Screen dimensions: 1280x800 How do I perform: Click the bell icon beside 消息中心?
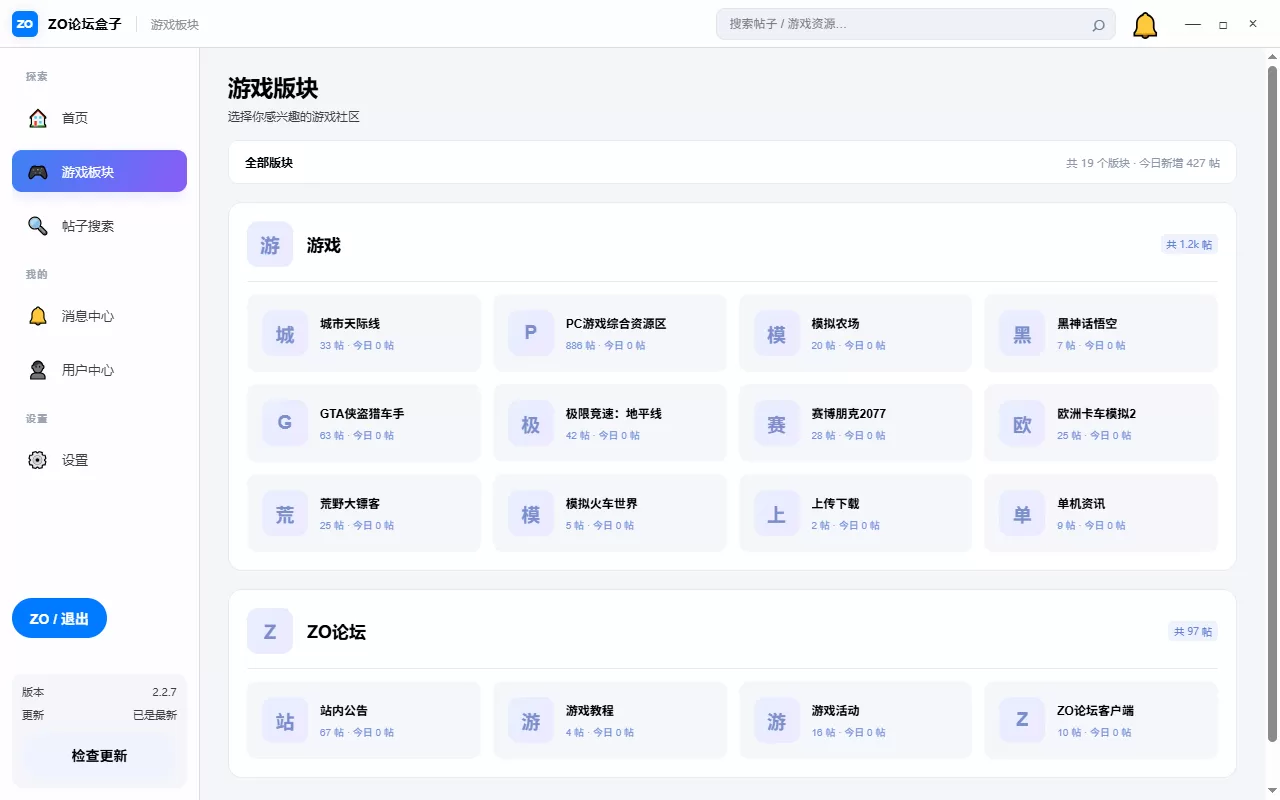point(38,316)
